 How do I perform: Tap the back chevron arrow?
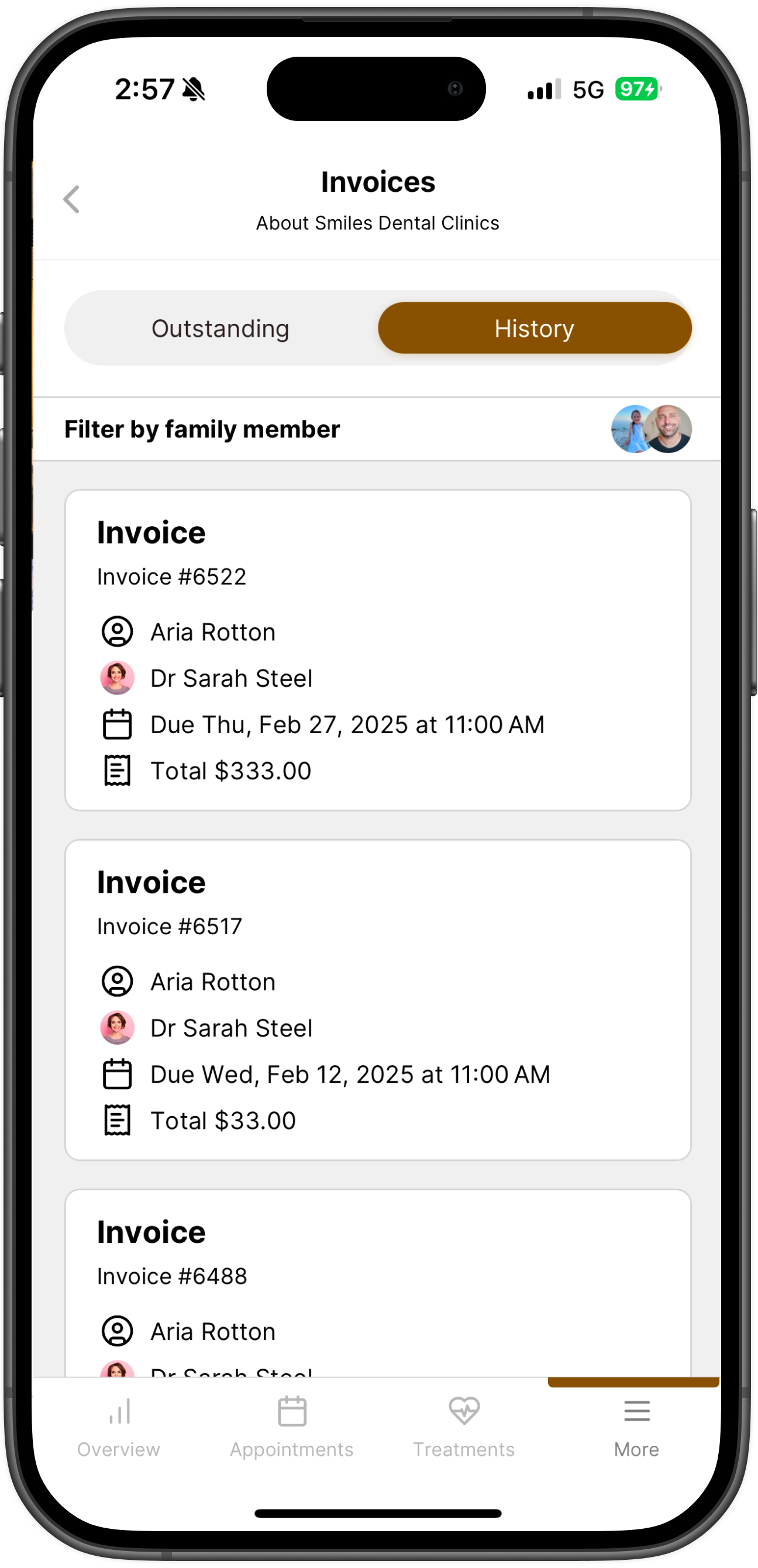coord(72,199)
